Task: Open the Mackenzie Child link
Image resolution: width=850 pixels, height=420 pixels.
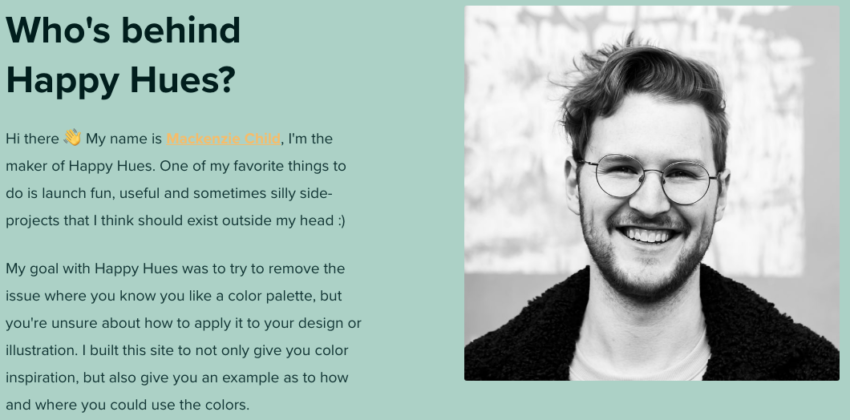Action: (224, 138)
